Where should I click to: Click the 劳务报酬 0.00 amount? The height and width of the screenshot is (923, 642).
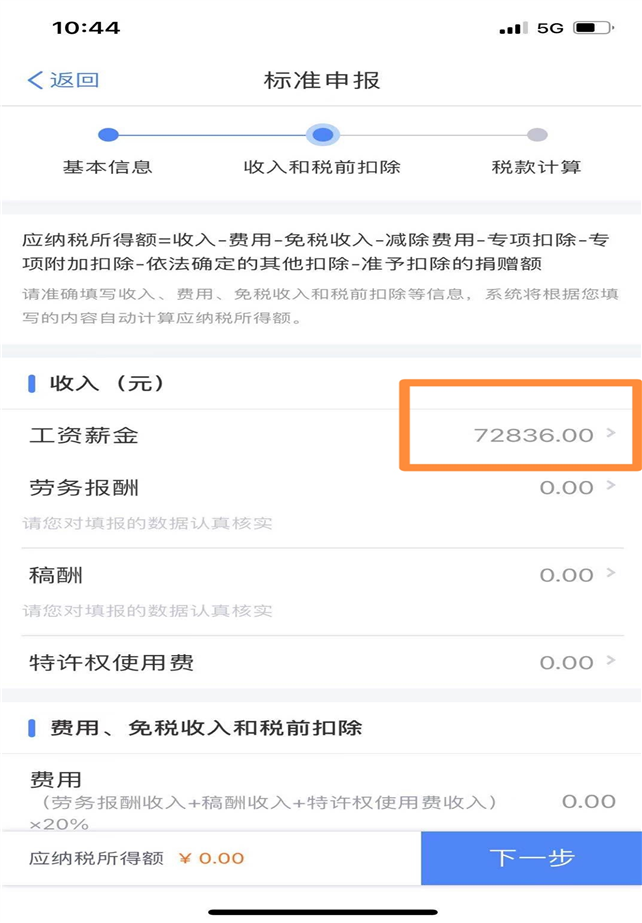(x=566, y=487)
